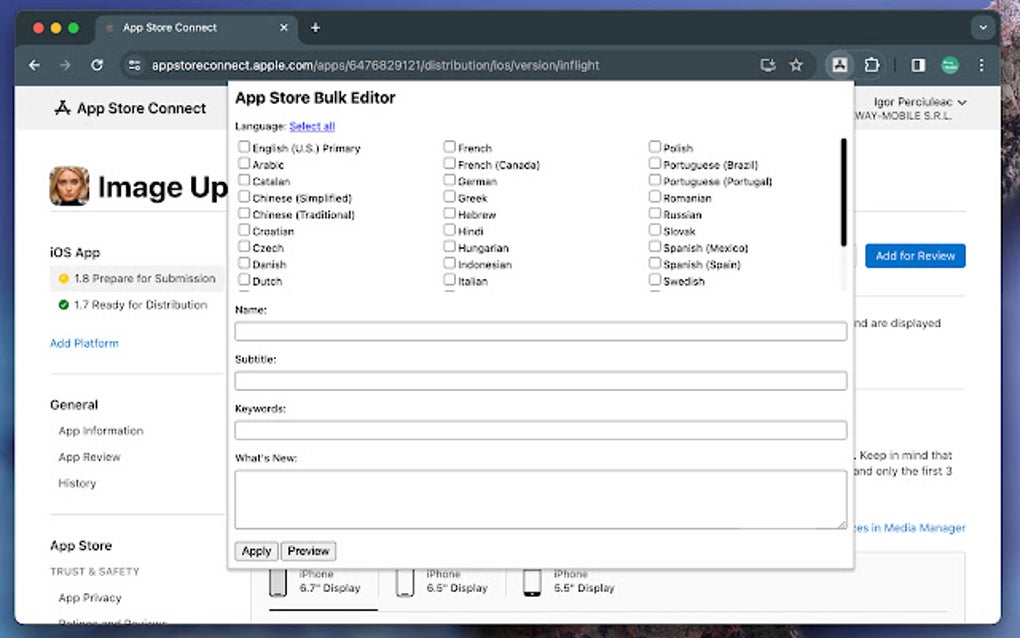Check the Portuguese (Brazil) checkbox

[655, 163]
